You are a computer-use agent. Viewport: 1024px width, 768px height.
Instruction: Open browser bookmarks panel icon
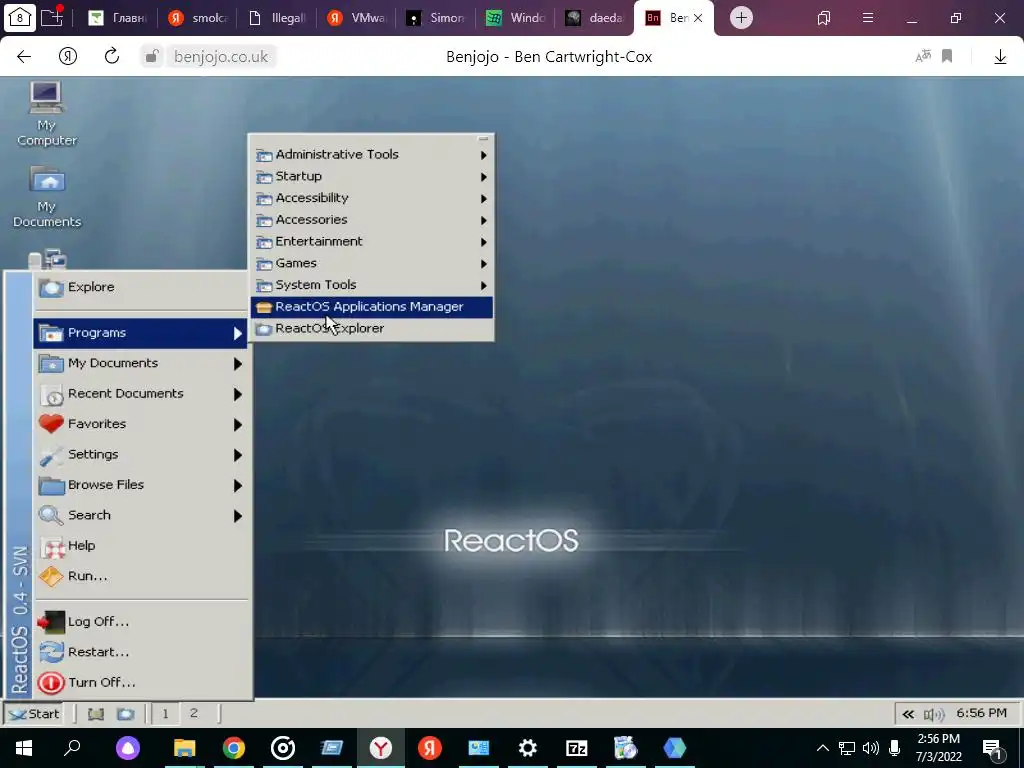tap(824, 18)
